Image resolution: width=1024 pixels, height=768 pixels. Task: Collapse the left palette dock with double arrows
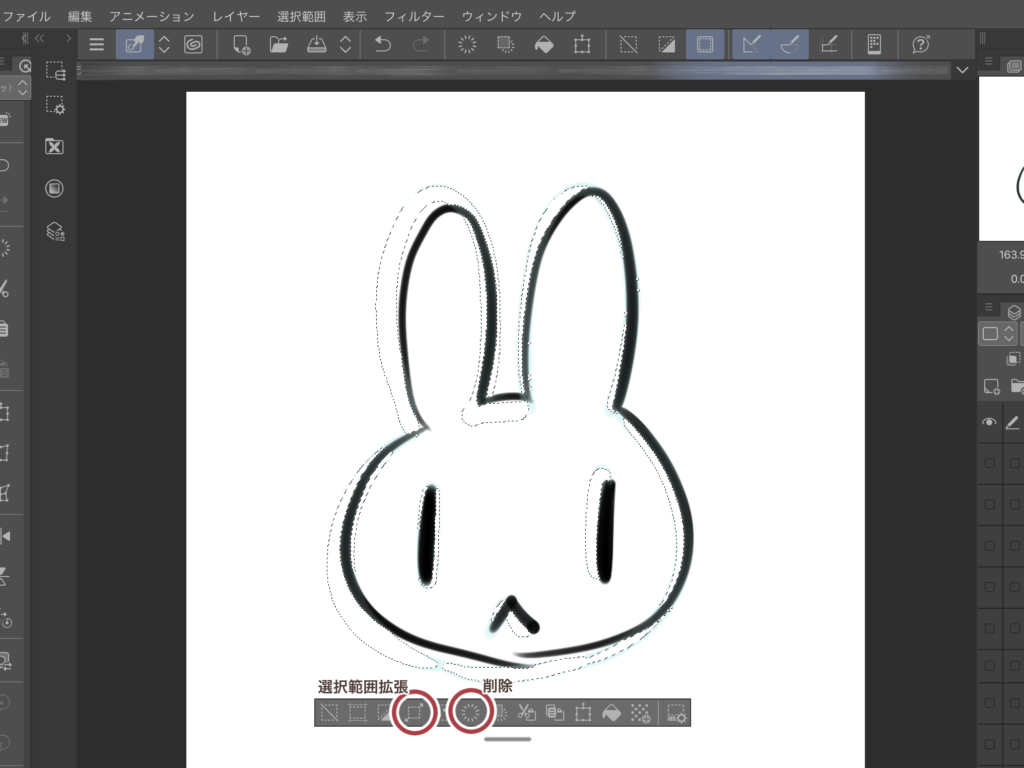pyautogui.click(x=40, y=39)
